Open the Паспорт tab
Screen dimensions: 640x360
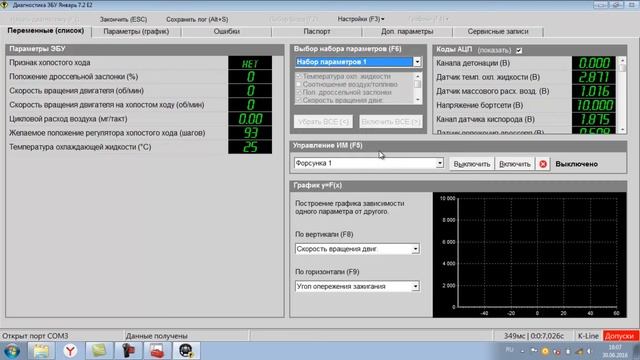coord(317,31)
